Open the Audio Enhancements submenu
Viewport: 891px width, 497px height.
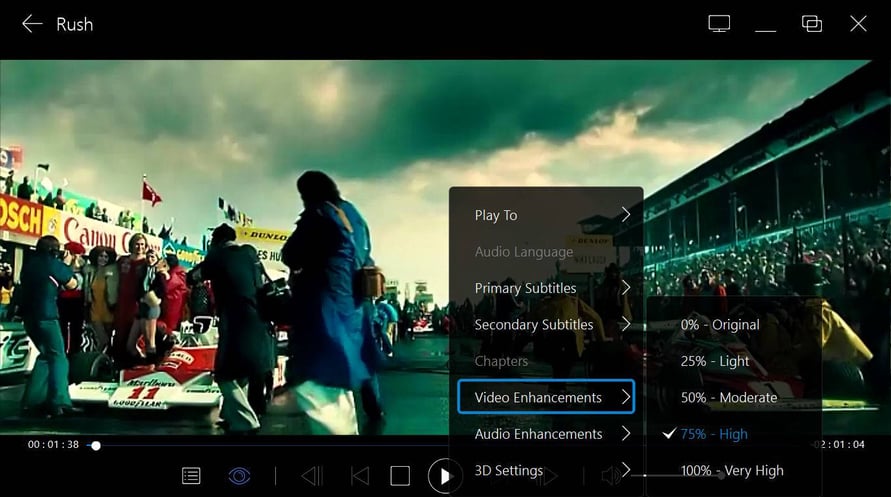point(546,434)
